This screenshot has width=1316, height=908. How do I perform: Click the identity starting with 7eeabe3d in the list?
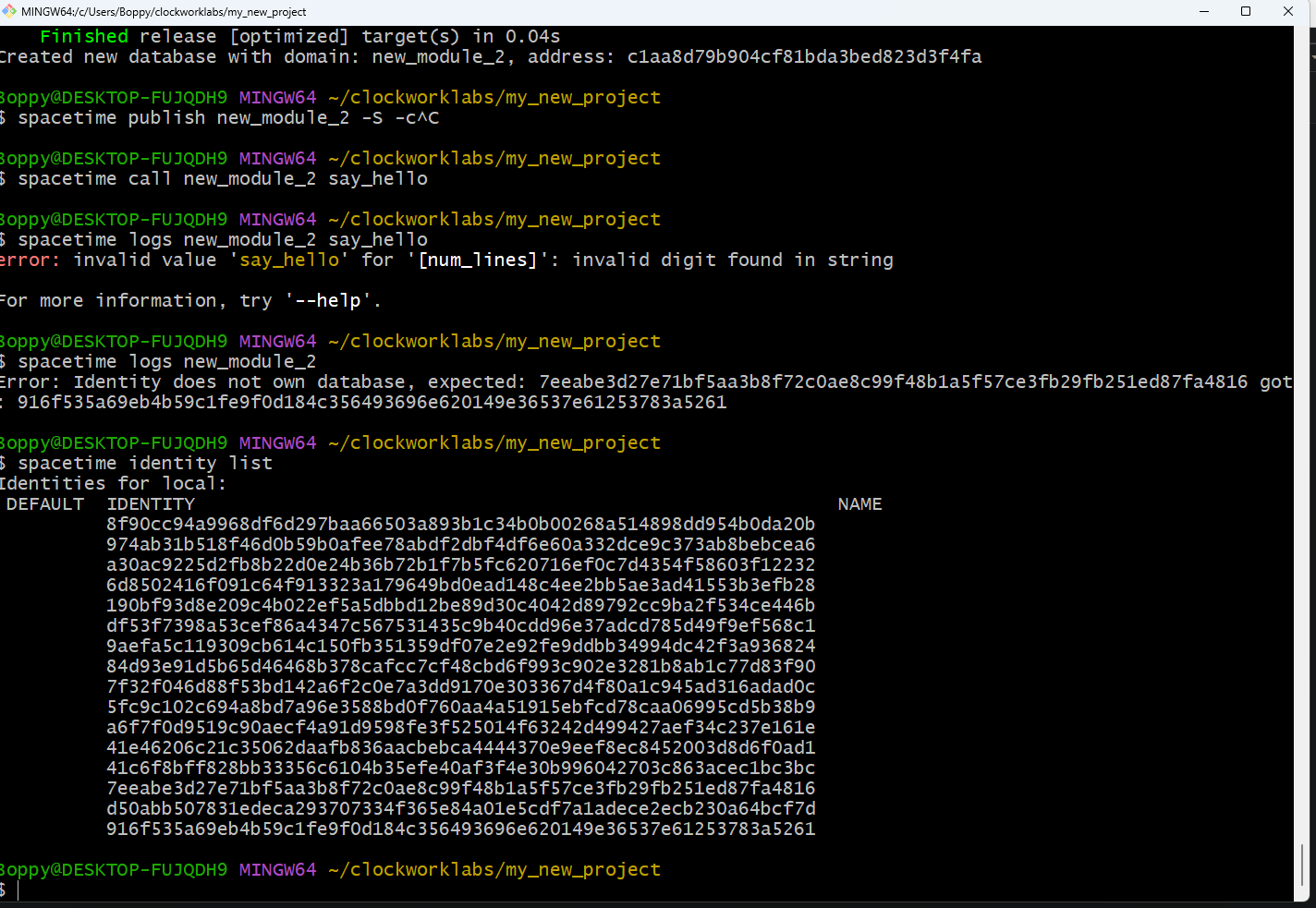click(x=460, y=787)
